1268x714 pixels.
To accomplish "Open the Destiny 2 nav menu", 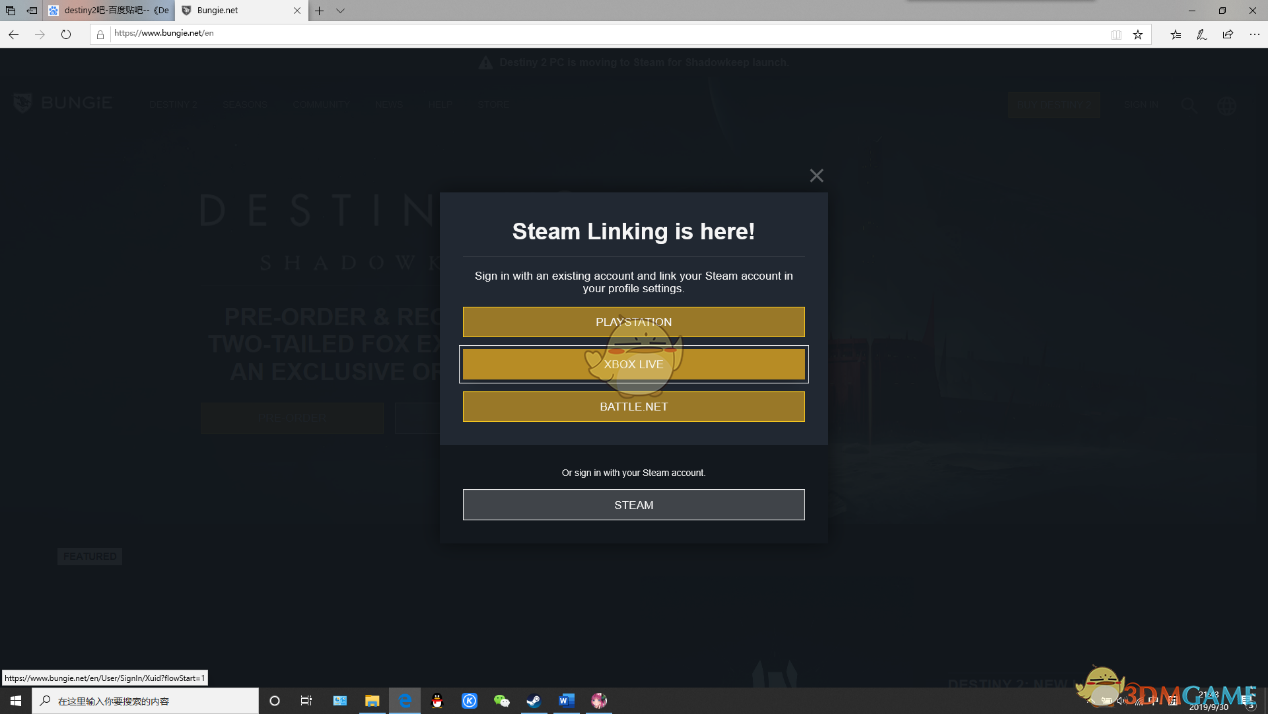I will 173,104.
